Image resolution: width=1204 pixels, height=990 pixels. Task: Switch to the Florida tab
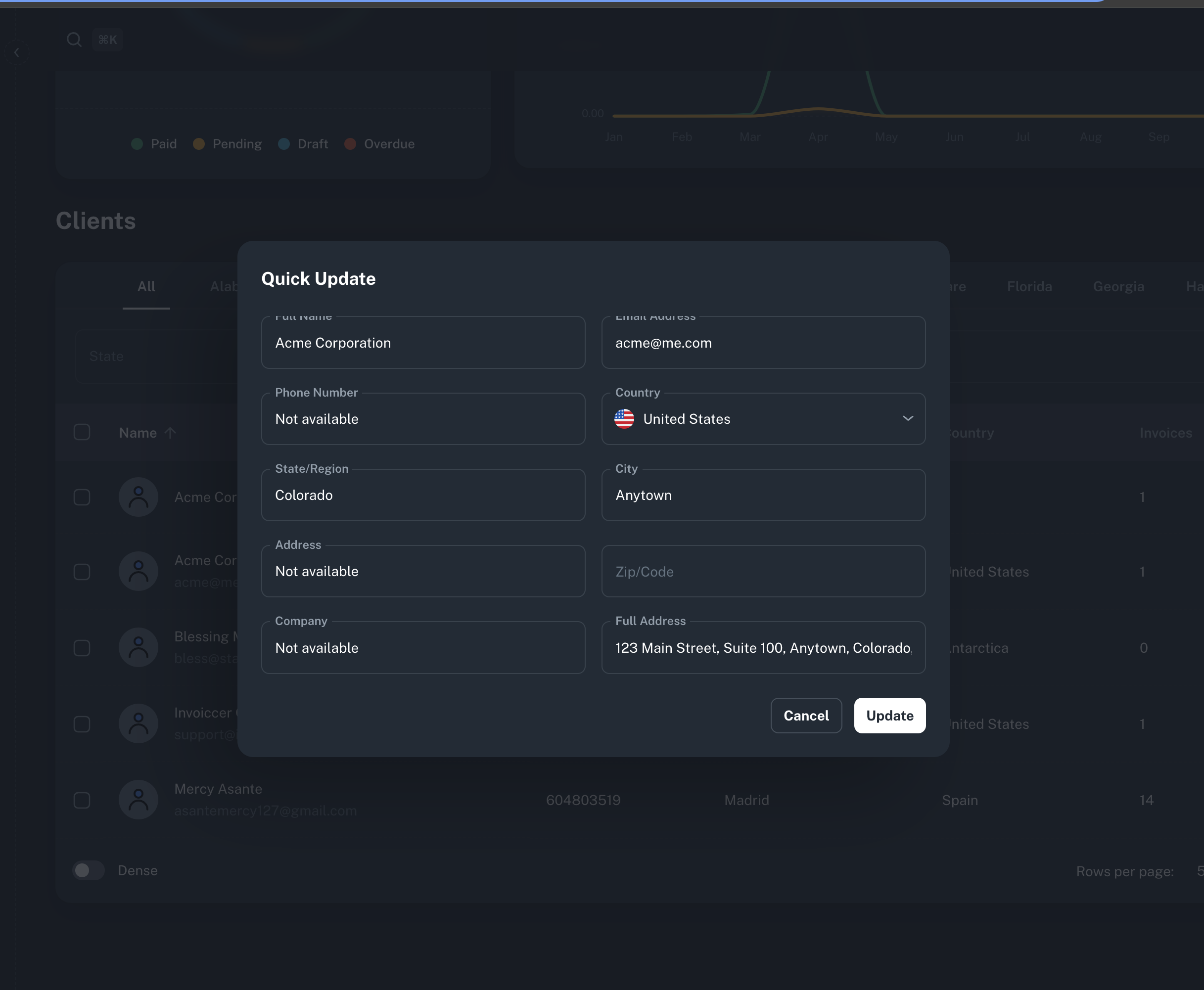(x=1029, y=286)
